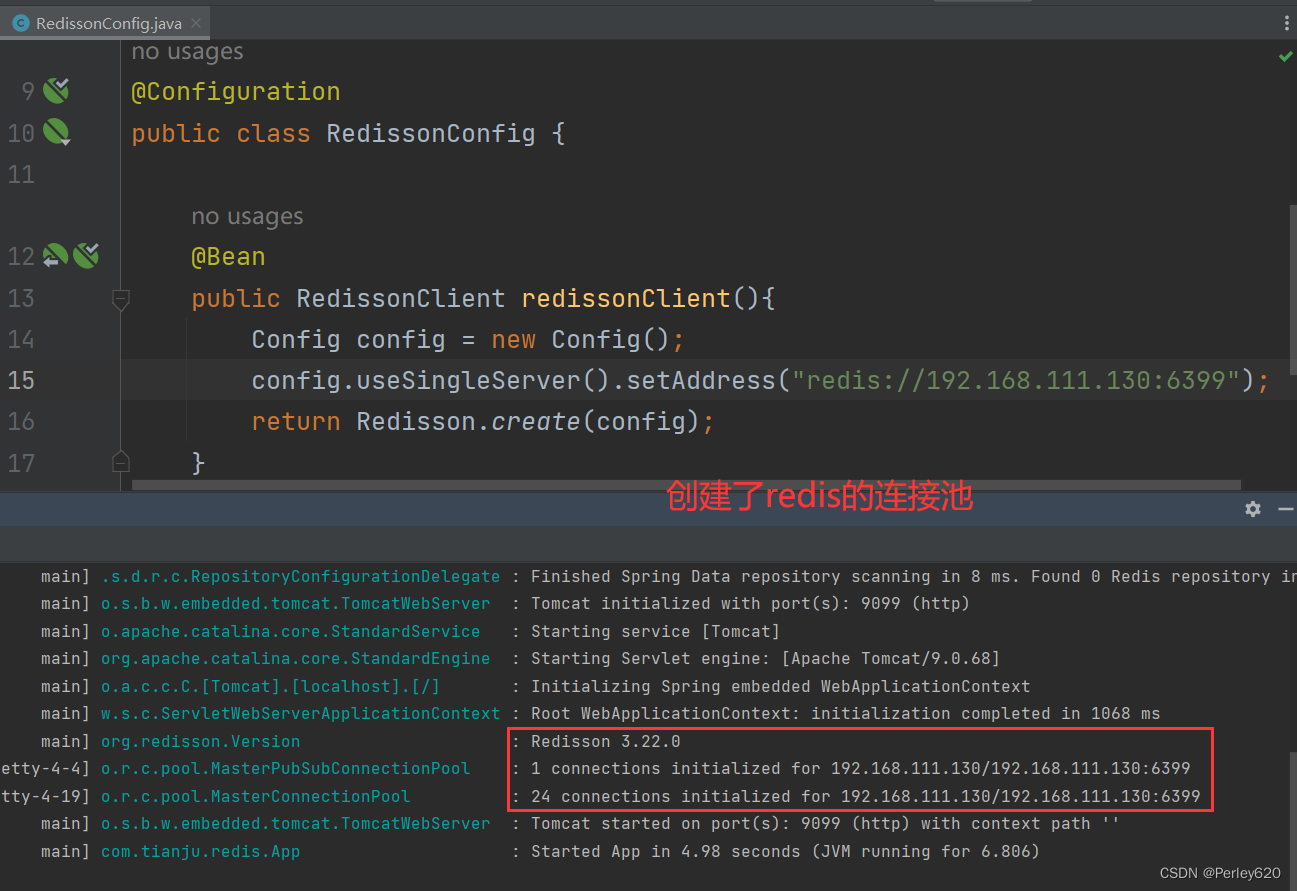
Task: Click 'Starting Servlet engine' log message
Action: click(x=765, y=659)
